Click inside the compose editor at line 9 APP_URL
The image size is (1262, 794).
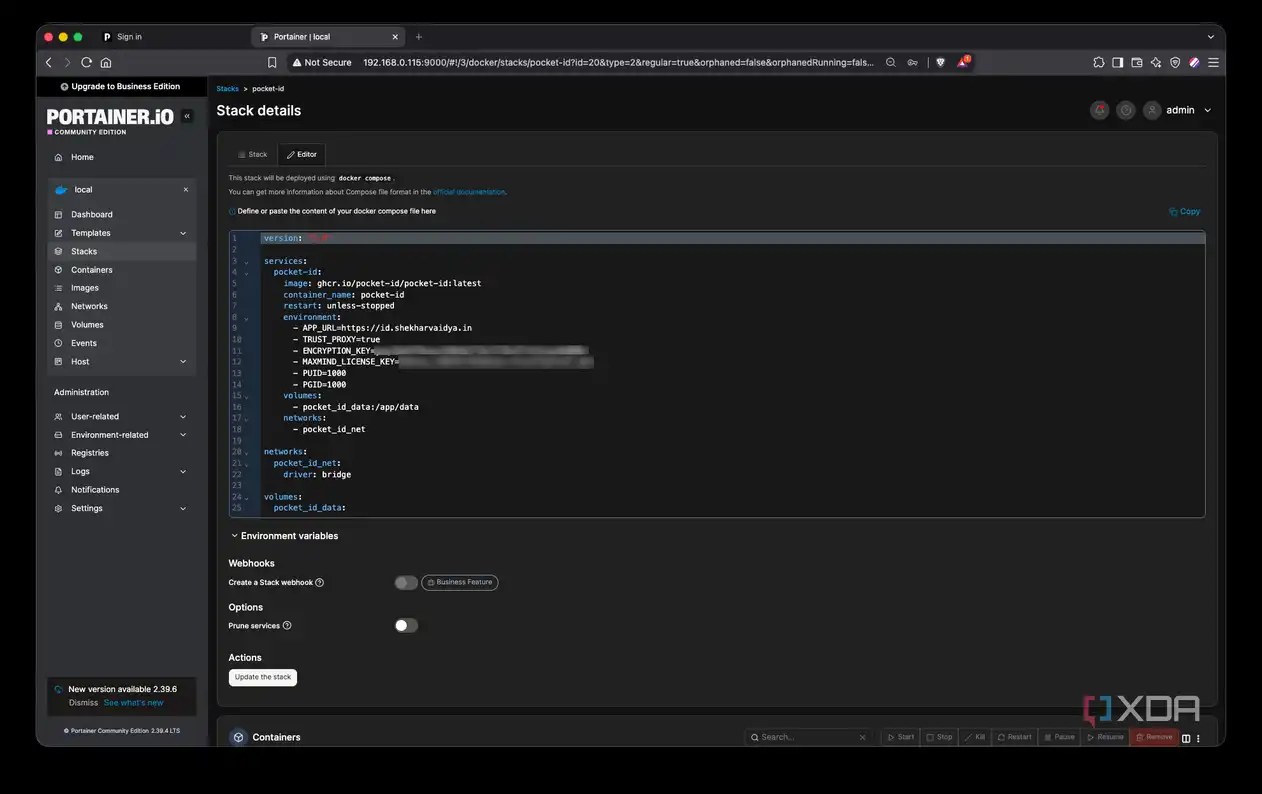[387, 328]
